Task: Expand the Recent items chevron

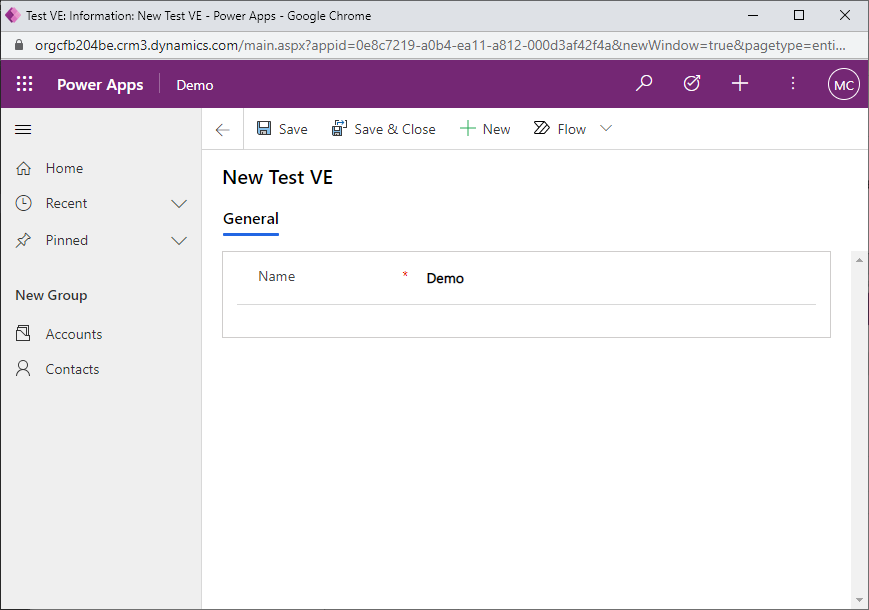Action: [179, 204]
